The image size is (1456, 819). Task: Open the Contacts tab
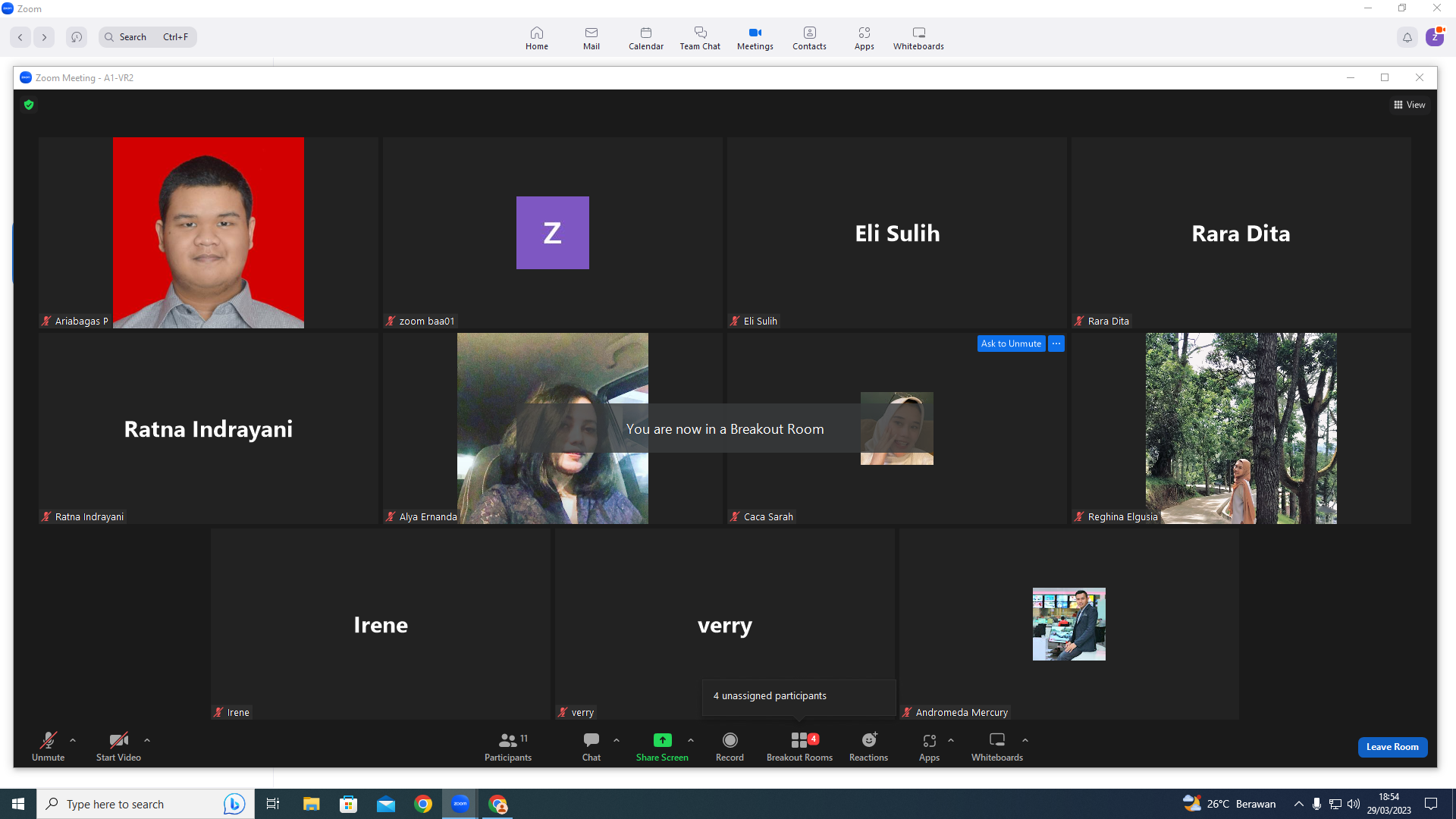(x=810, y=38)
